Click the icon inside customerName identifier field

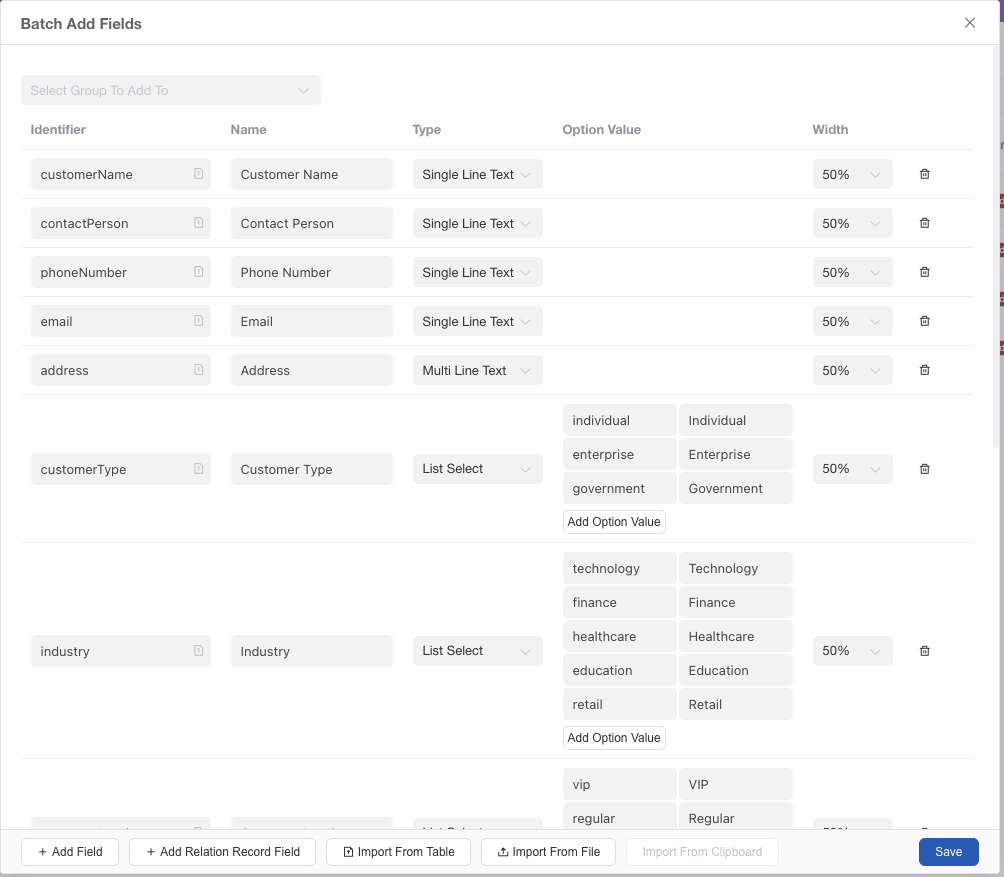tap(198, 174)
